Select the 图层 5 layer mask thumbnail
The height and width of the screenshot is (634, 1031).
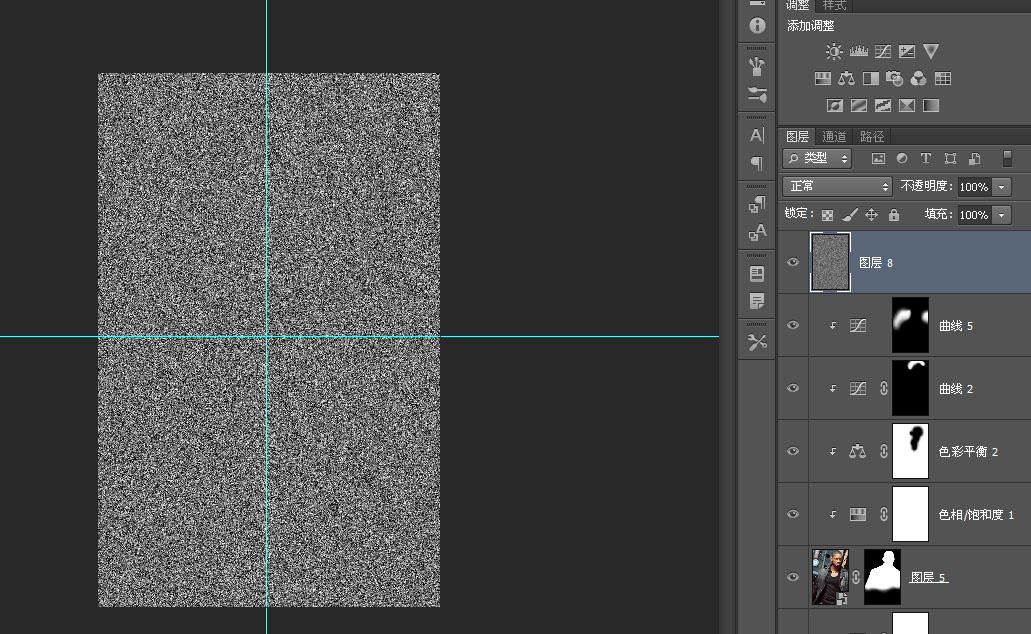point(882,577)
